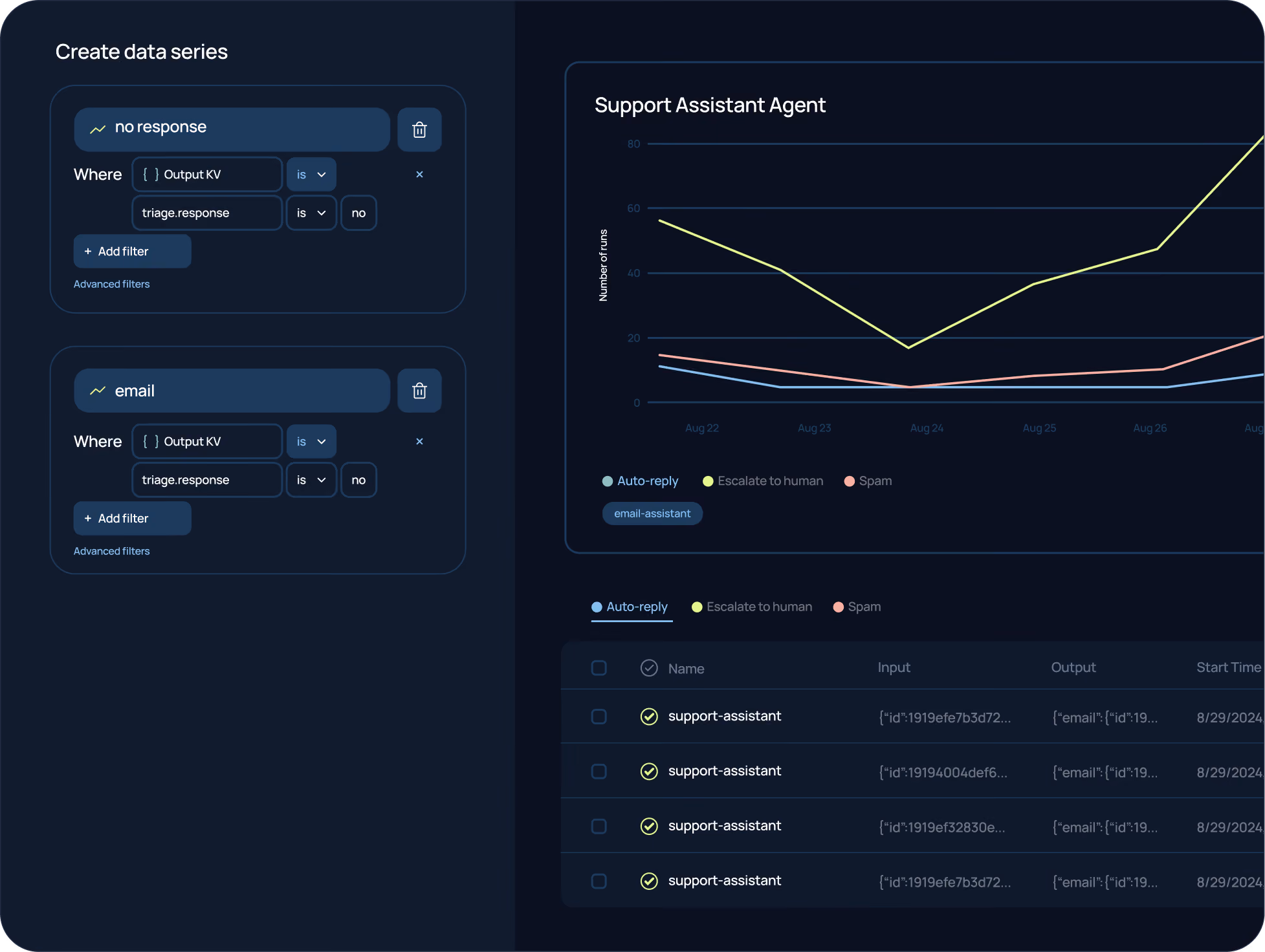The width and height of the screenshot is (1265, 952).
Task: Edit the 'email' series name field
Action: coord(232,391)
